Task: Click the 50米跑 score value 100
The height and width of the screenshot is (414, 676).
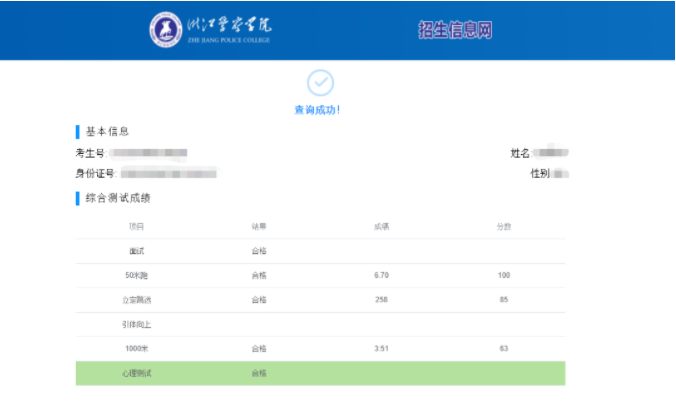Action: tap(504, 275)
